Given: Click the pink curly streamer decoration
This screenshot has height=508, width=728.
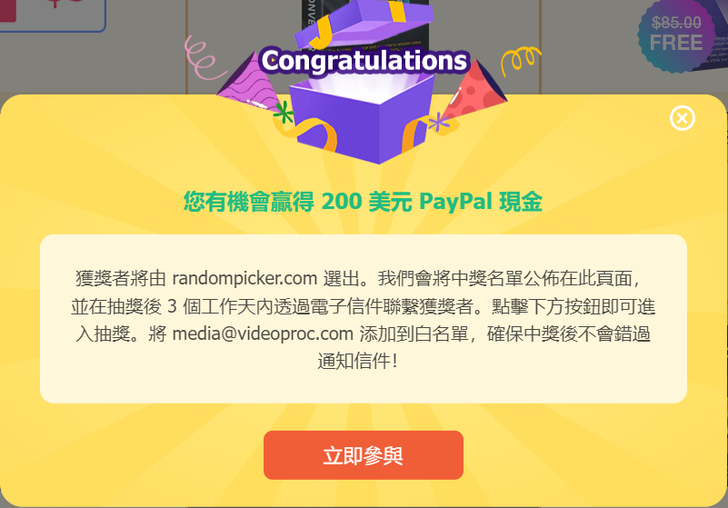Looking at the screenshot, I should (202, 58).
